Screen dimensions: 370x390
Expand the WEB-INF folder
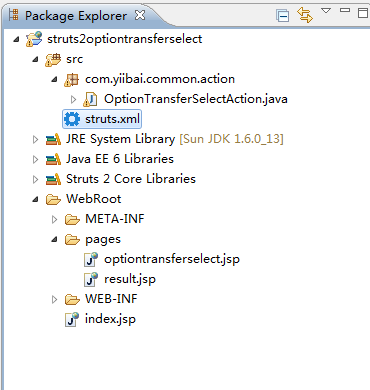54,299
